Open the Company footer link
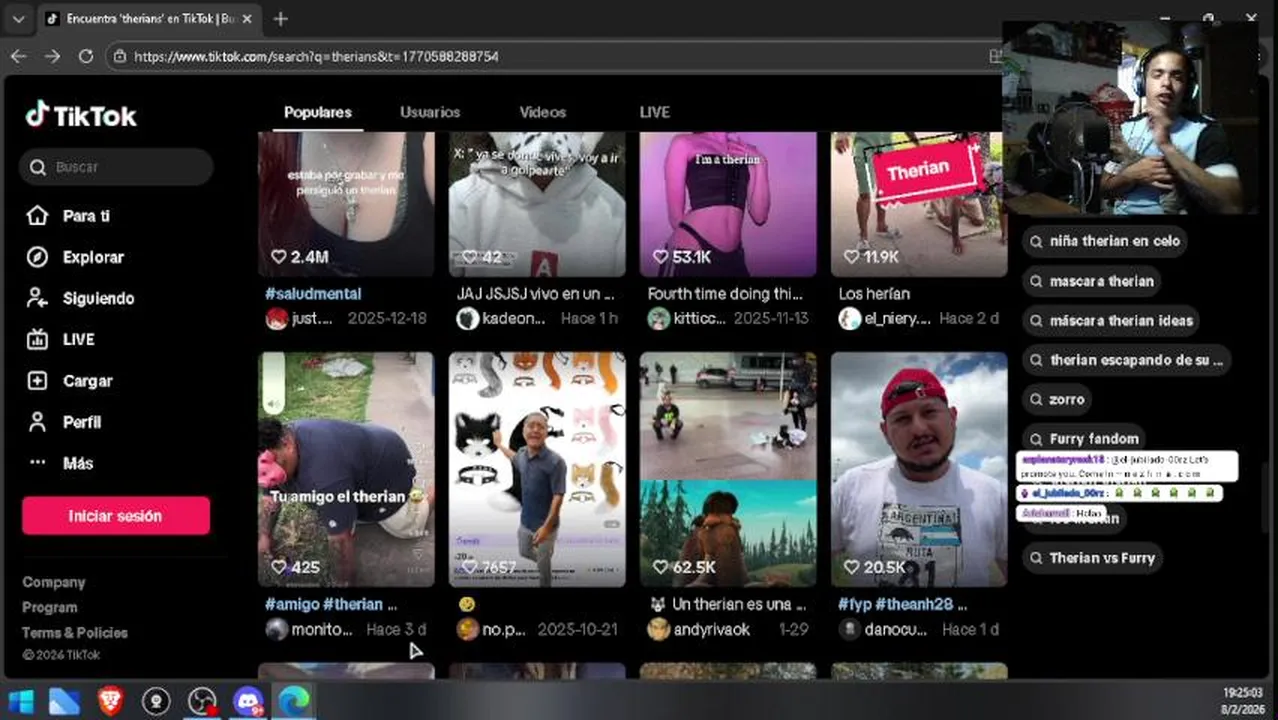Viewport: 1278px width, 720px height. point(54,582)
